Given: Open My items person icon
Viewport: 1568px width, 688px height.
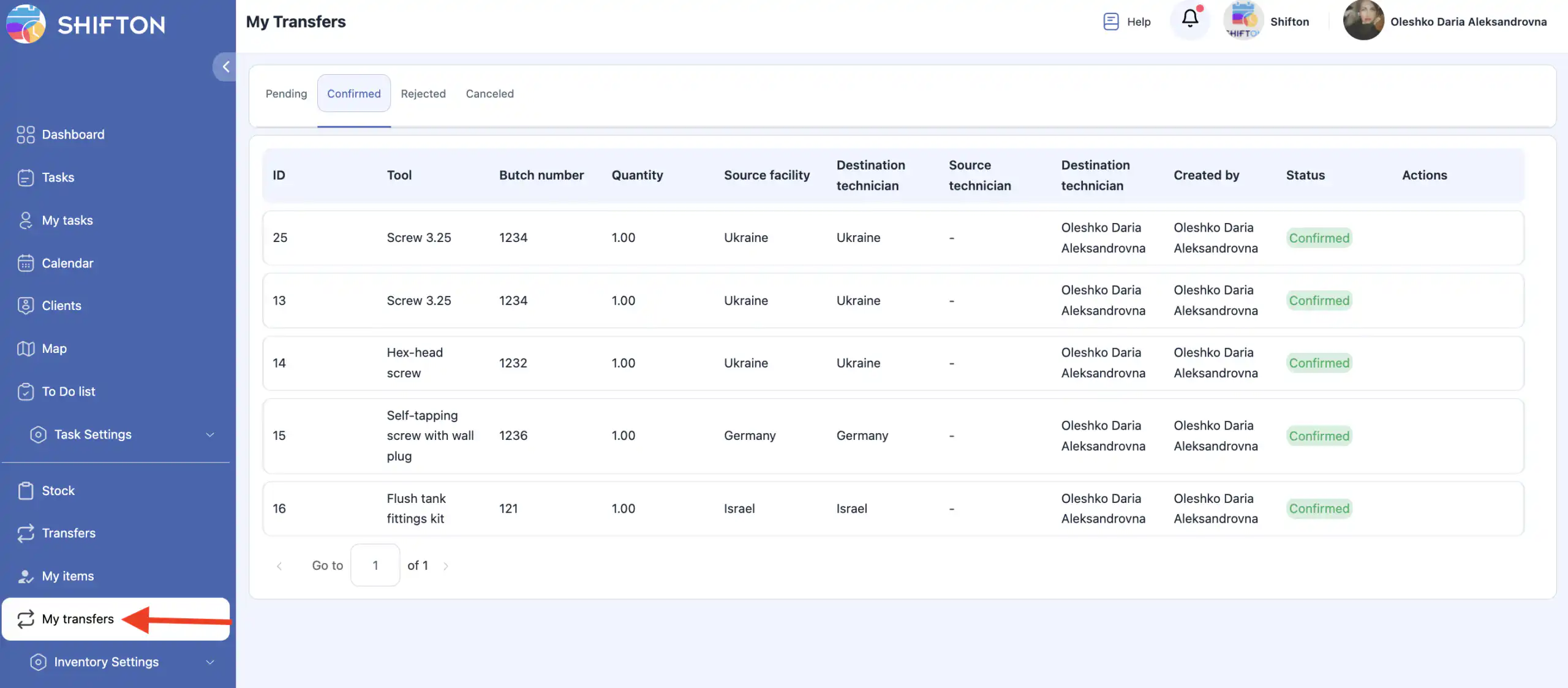Looking at the screenshot, I should point(25,576).
